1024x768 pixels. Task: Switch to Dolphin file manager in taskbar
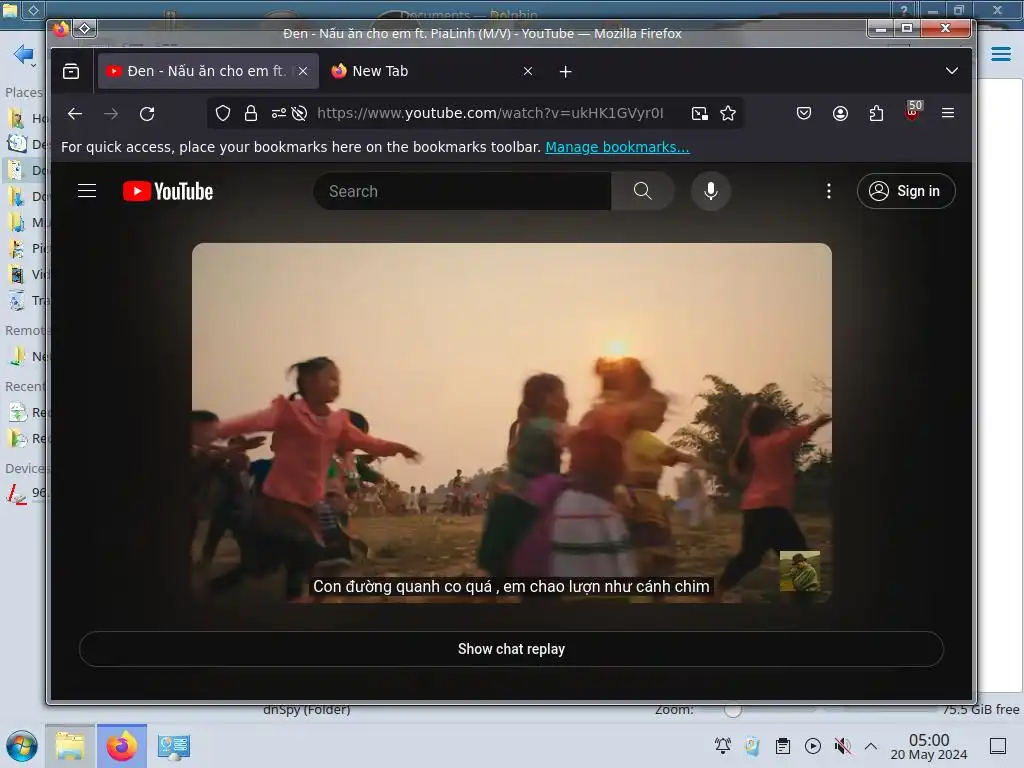tap(70, 746)
